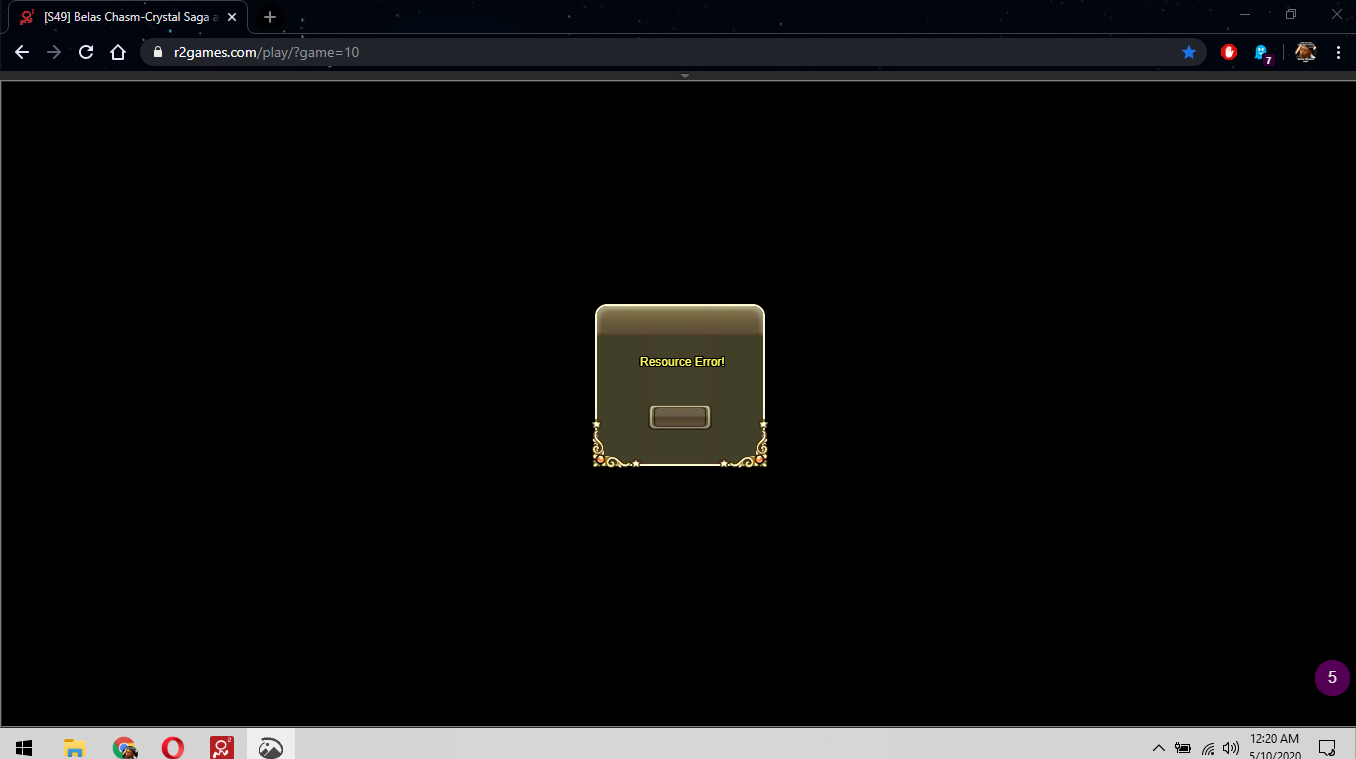Viewport: 1356px width, 759px height.
Task: View site info via the lock icon
Action: (157, 52)
